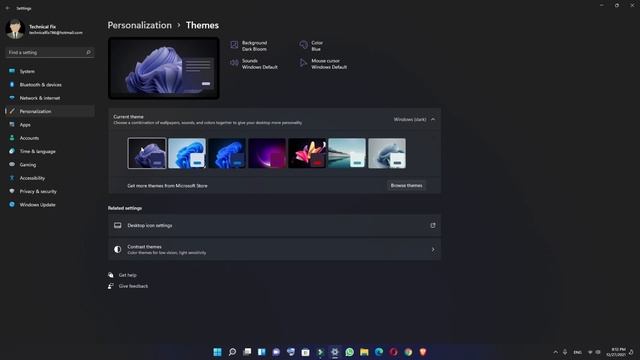Open WhatsApp from the taskbar
This screenshot has width=640, height=360.
coord(349,352)
